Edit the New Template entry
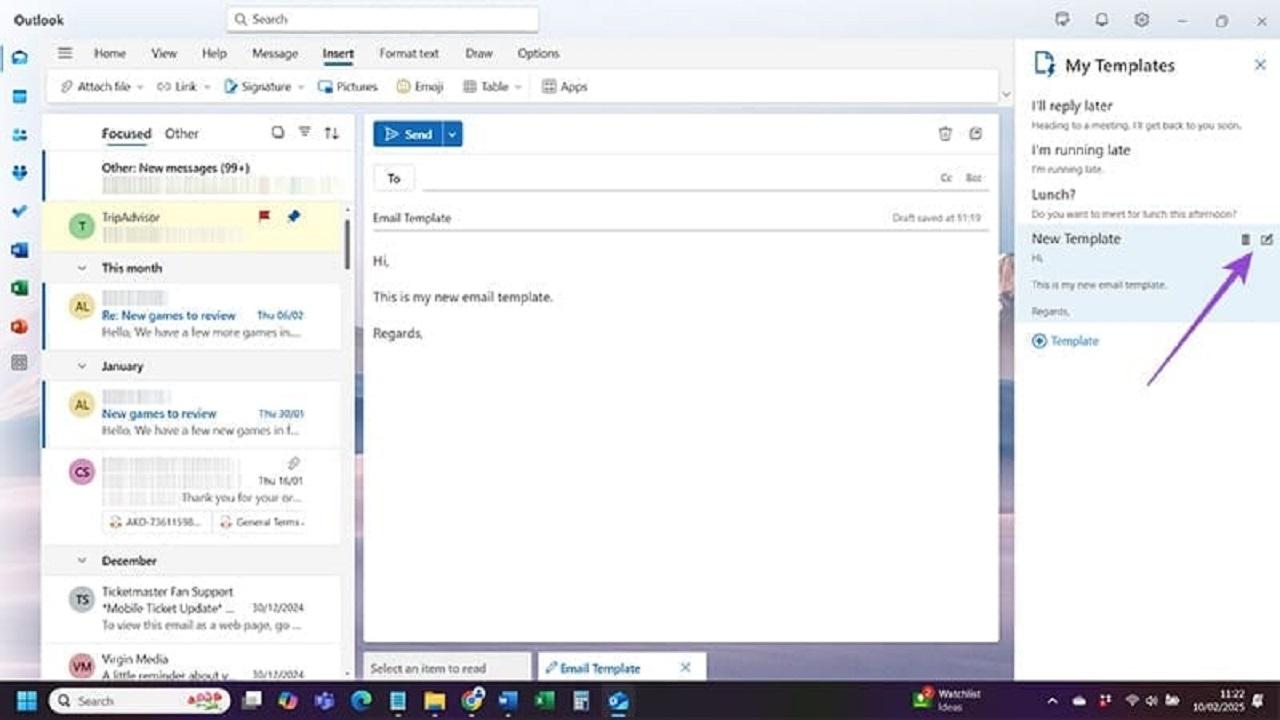The height and width of the screenshot is (720, 1280). (x=1267, y=239)
